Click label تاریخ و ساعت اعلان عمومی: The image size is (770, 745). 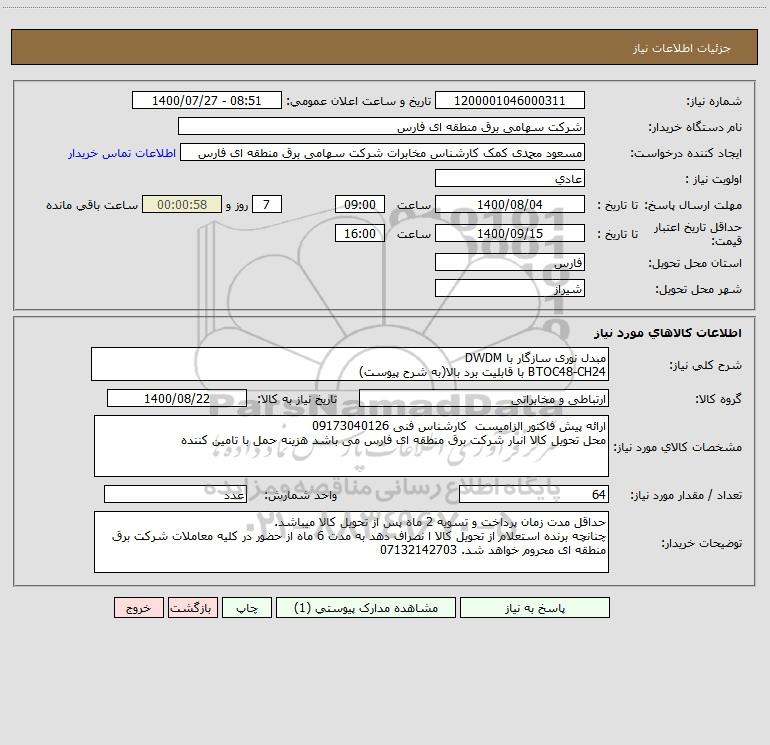(x=358, y=102)
